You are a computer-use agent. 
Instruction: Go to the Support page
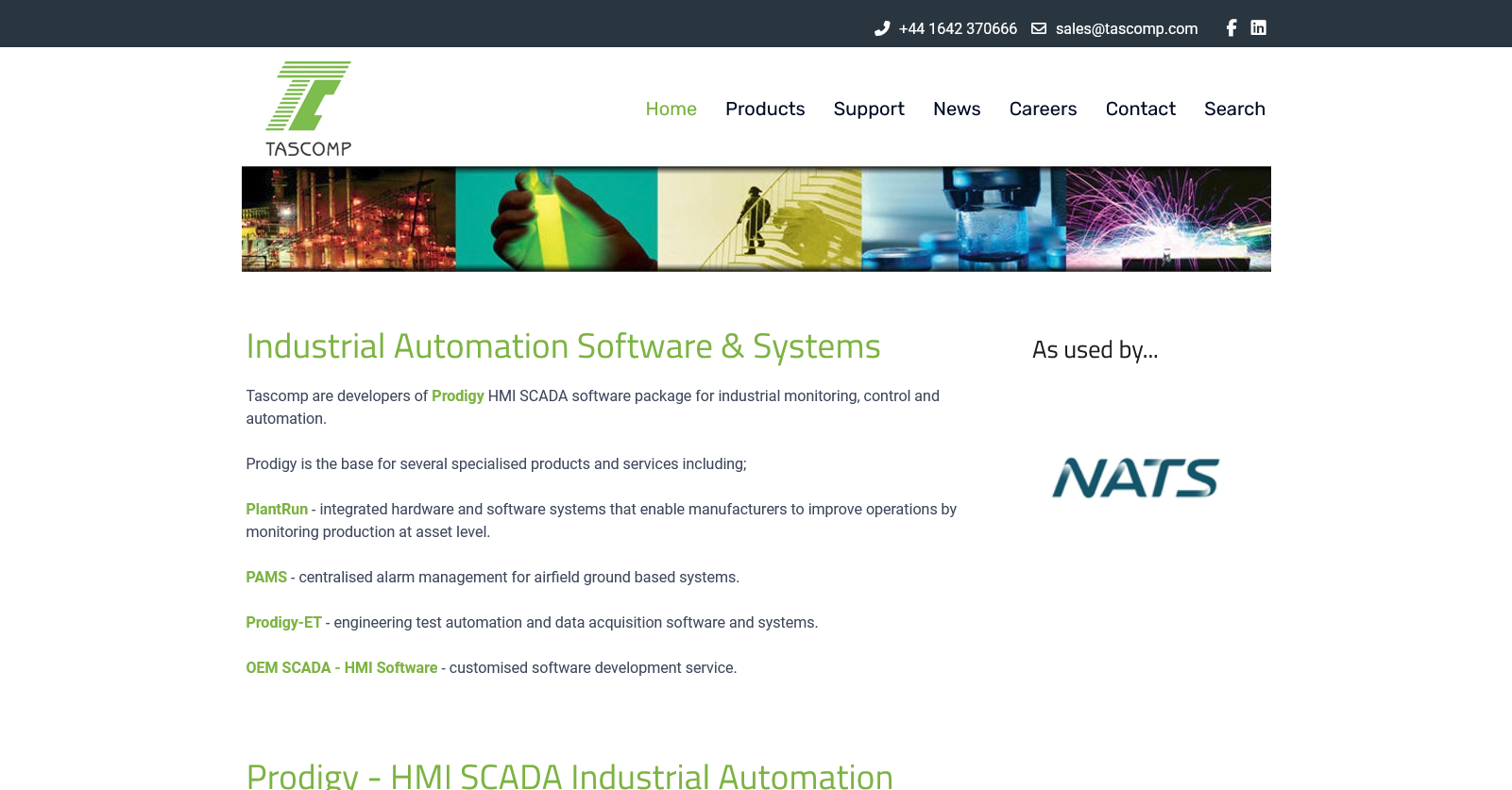[x=869, y=109]
